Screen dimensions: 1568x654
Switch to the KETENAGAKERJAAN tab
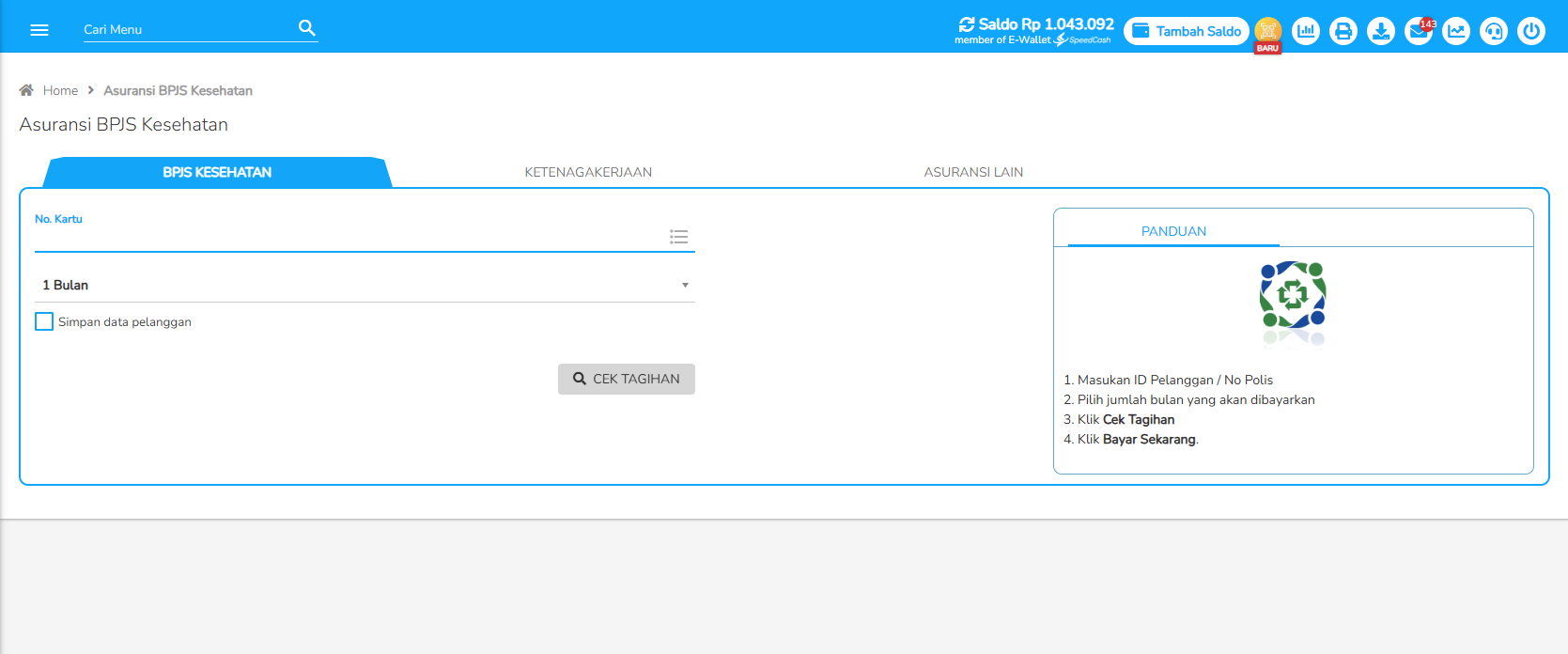(588, 172)
